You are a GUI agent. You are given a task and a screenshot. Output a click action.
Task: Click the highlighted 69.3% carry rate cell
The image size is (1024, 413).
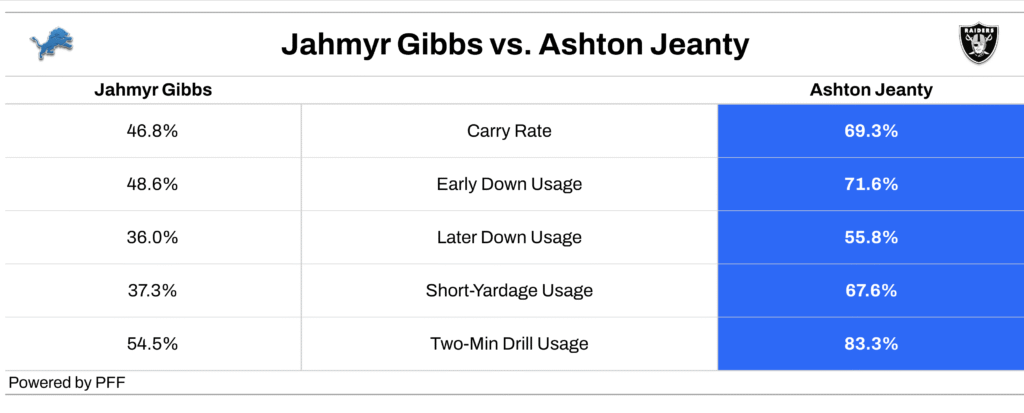(871, 131)
